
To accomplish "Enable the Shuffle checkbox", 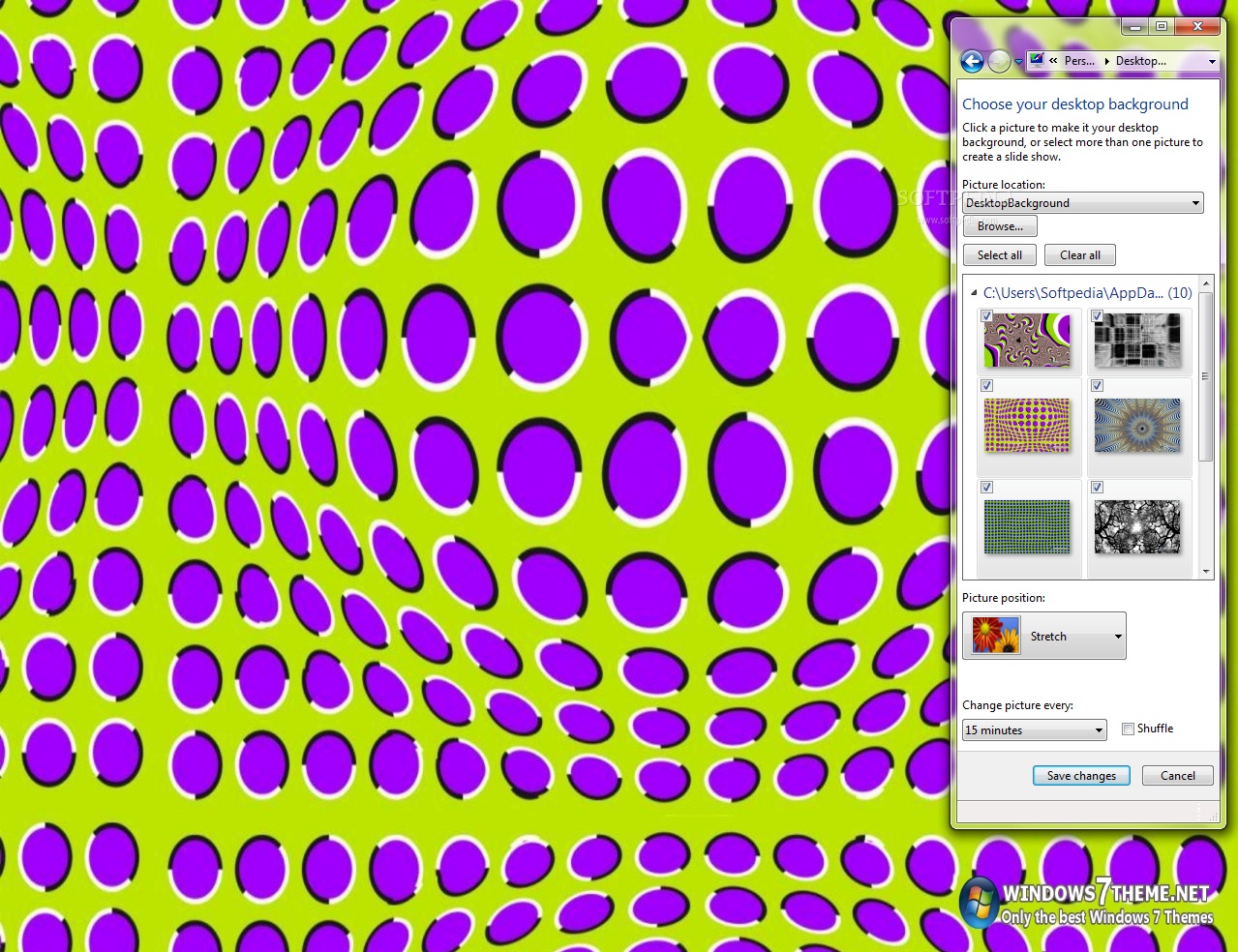I will click(x=1128, y=729).
